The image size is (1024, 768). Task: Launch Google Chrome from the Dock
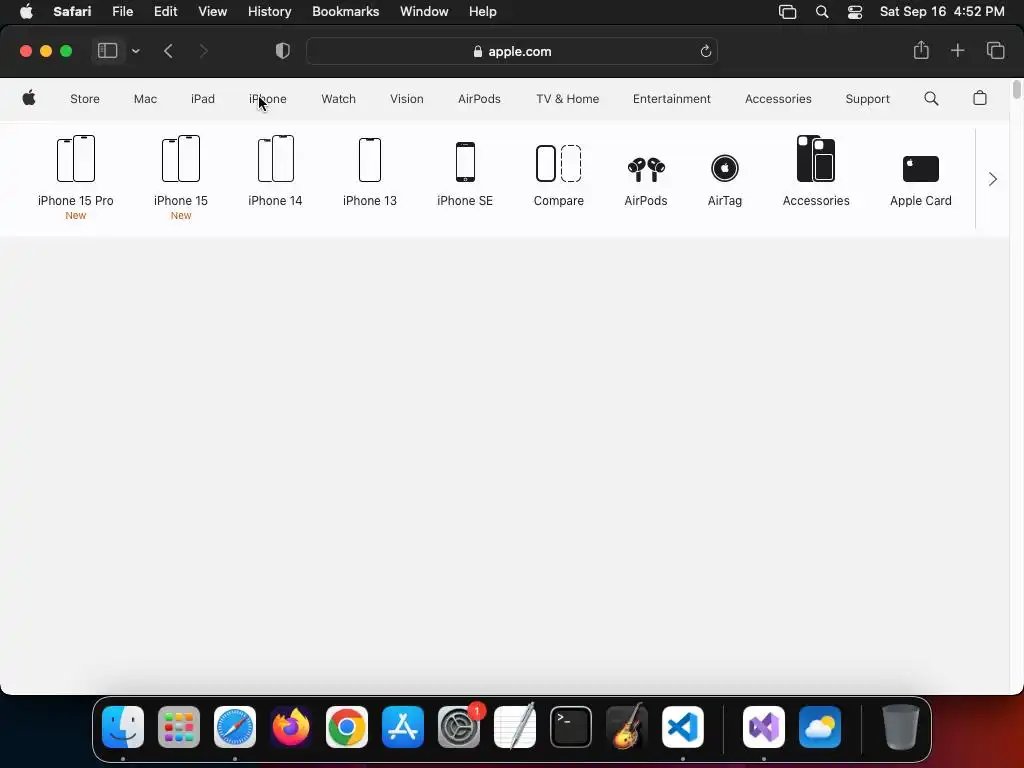347,727
